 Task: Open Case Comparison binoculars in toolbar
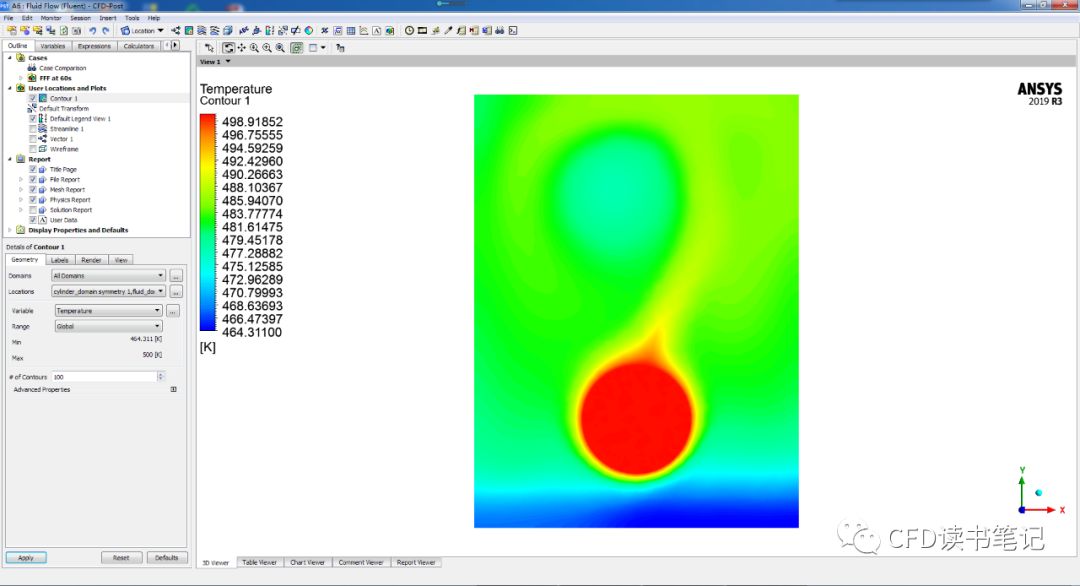(500, 30)
